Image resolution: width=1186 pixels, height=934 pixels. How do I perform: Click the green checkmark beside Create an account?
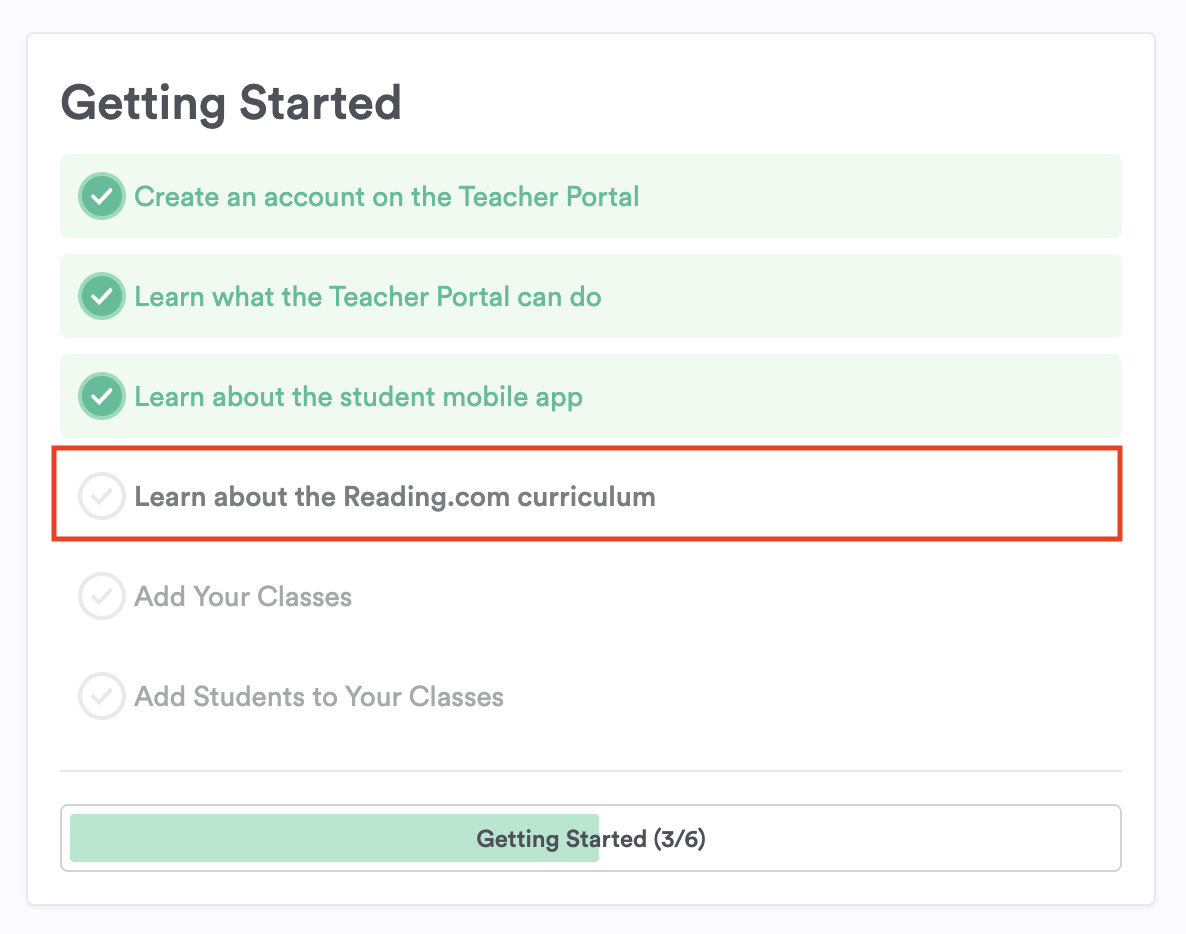pos(101,196)
